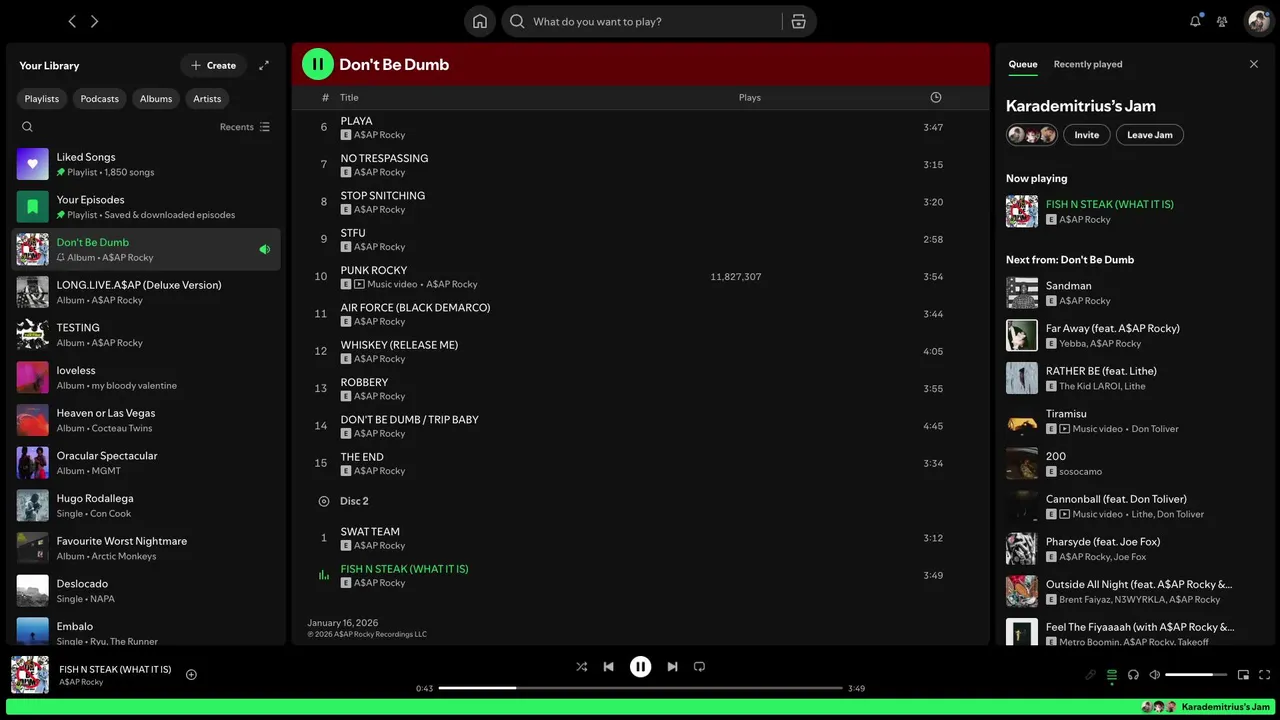Click the song title in player bar
This screenshot has height=720, width=1280.
click(x=115, y=669)
